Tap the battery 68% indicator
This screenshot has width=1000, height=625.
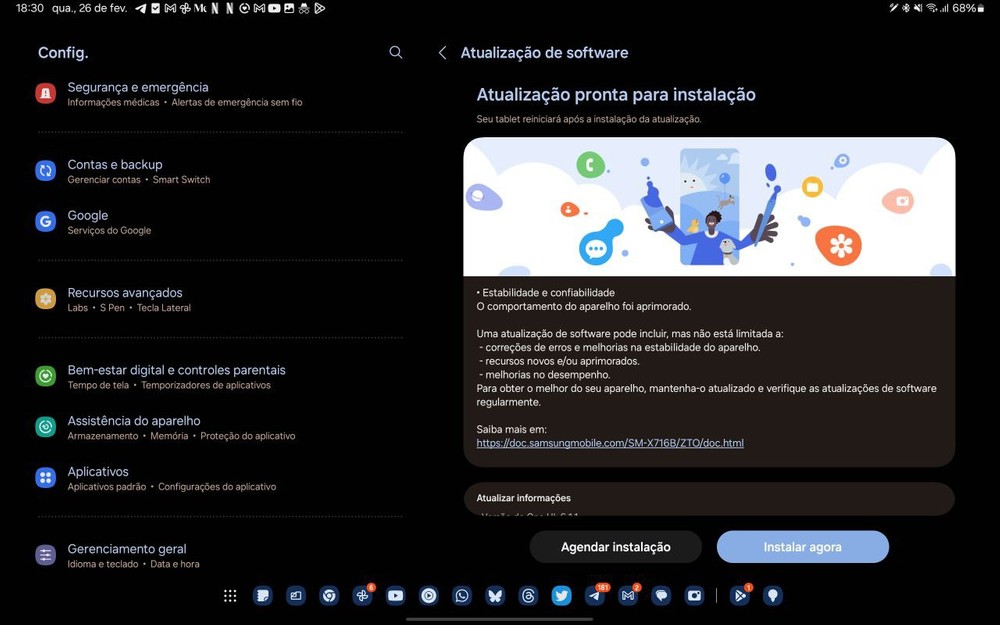[x=968, y=8]
